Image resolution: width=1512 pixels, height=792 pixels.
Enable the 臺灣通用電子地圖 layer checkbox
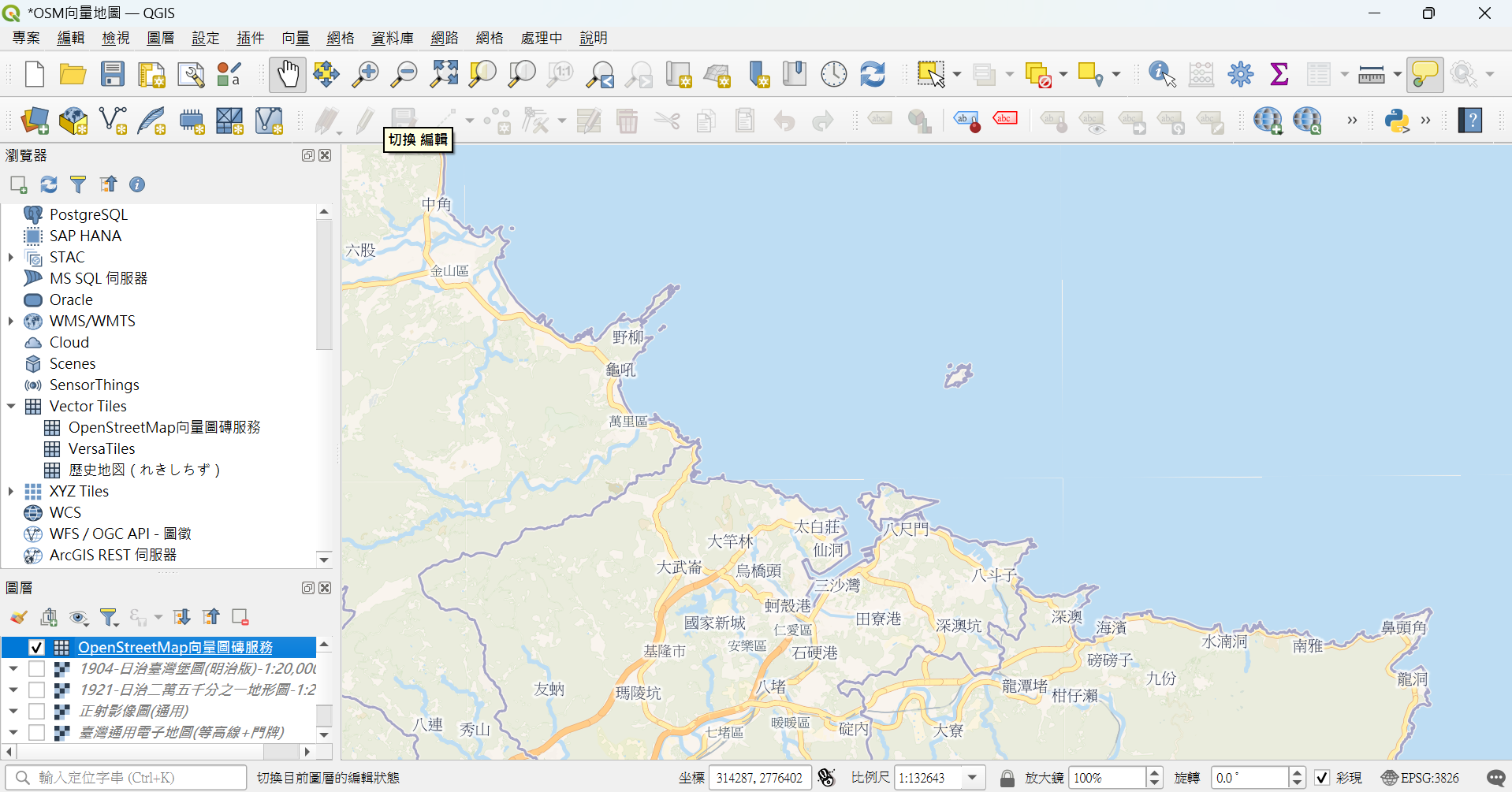[36, 732]
